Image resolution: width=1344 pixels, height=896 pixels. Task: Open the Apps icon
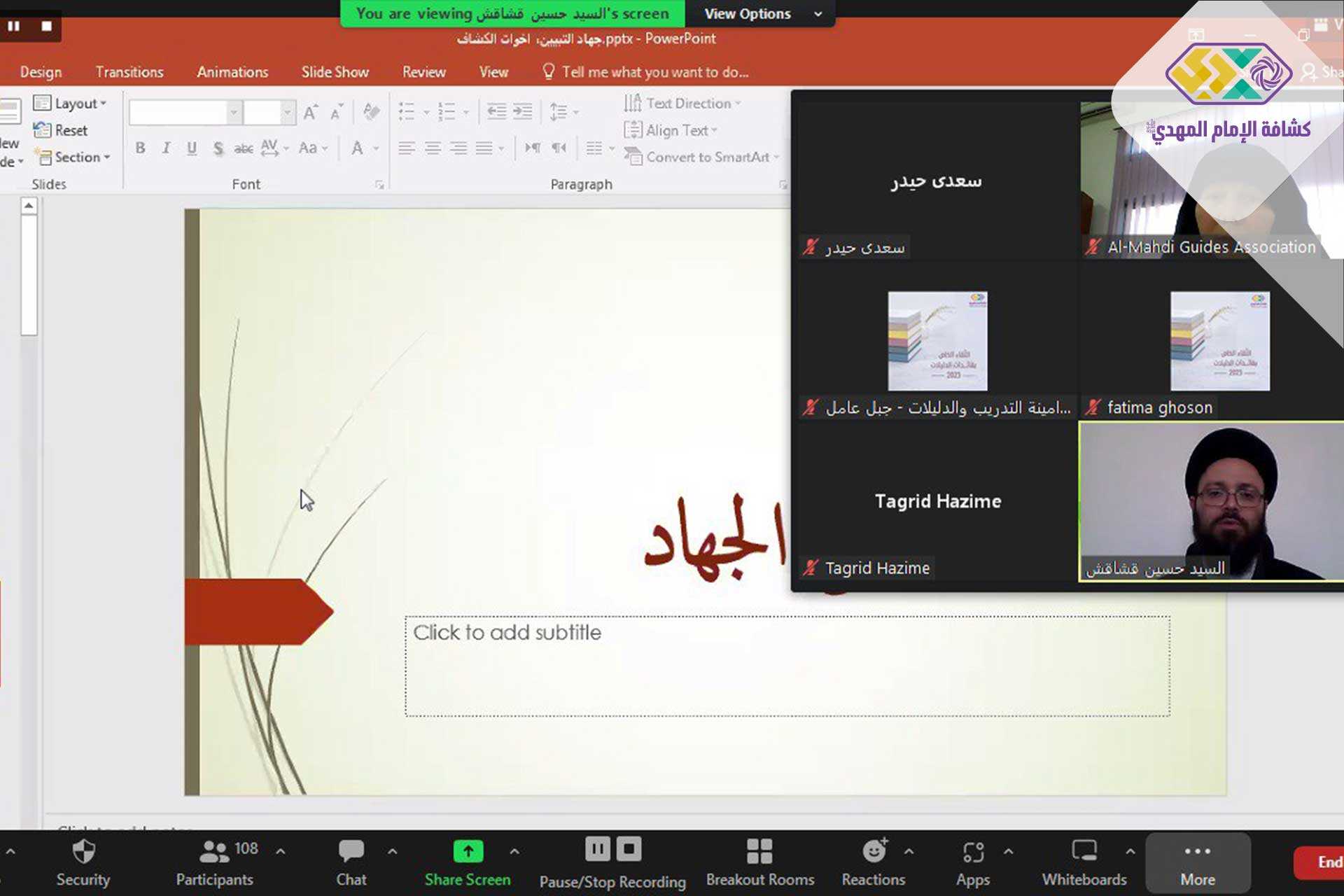pos(972,852)
